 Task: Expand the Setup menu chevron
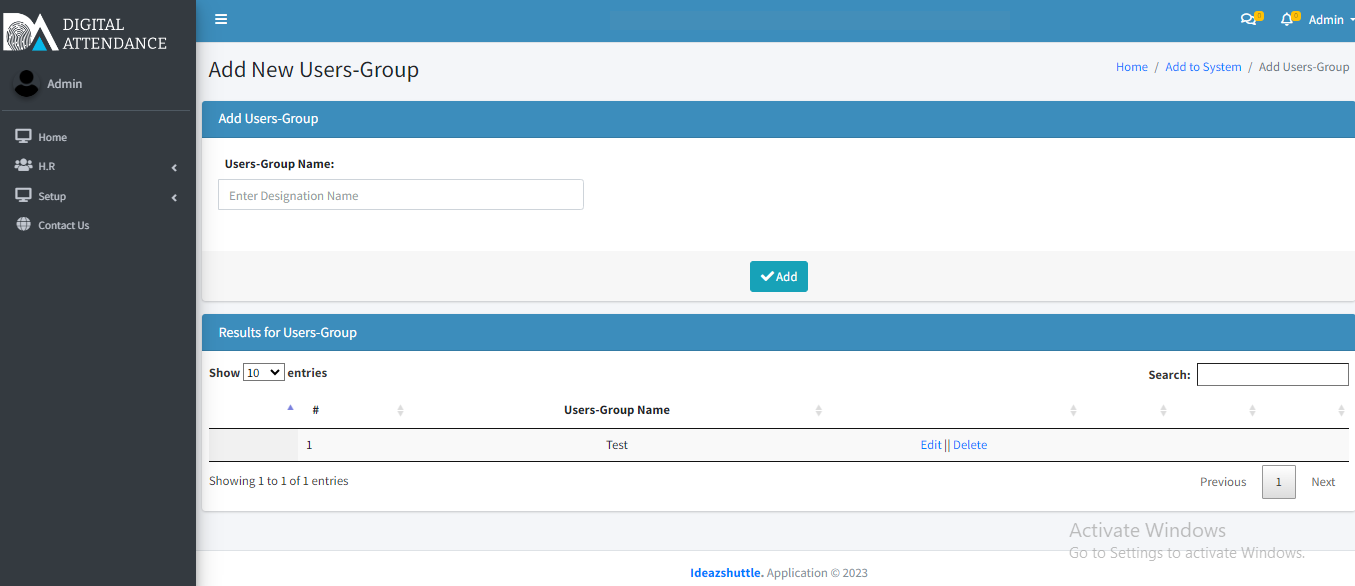(173, 197)
